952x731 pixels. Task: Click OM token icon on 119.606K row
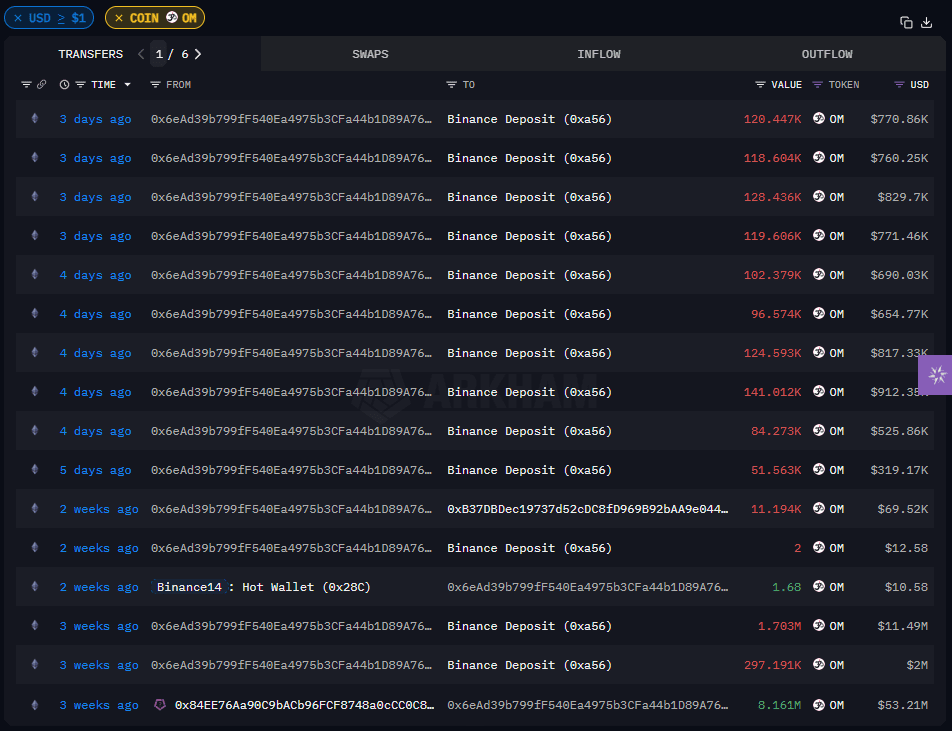point(819,236)
